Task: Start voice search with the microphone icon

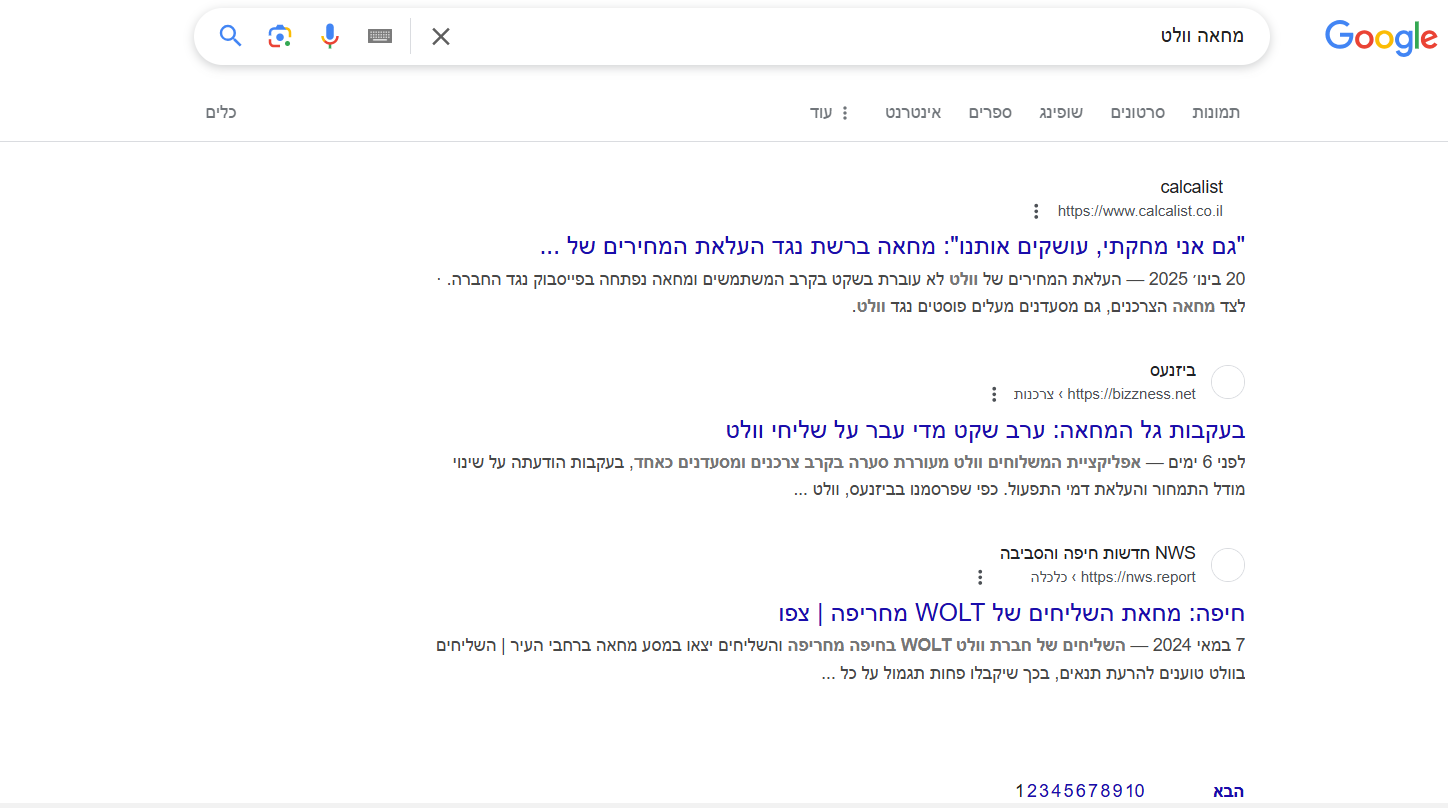Action: point(329,36)
